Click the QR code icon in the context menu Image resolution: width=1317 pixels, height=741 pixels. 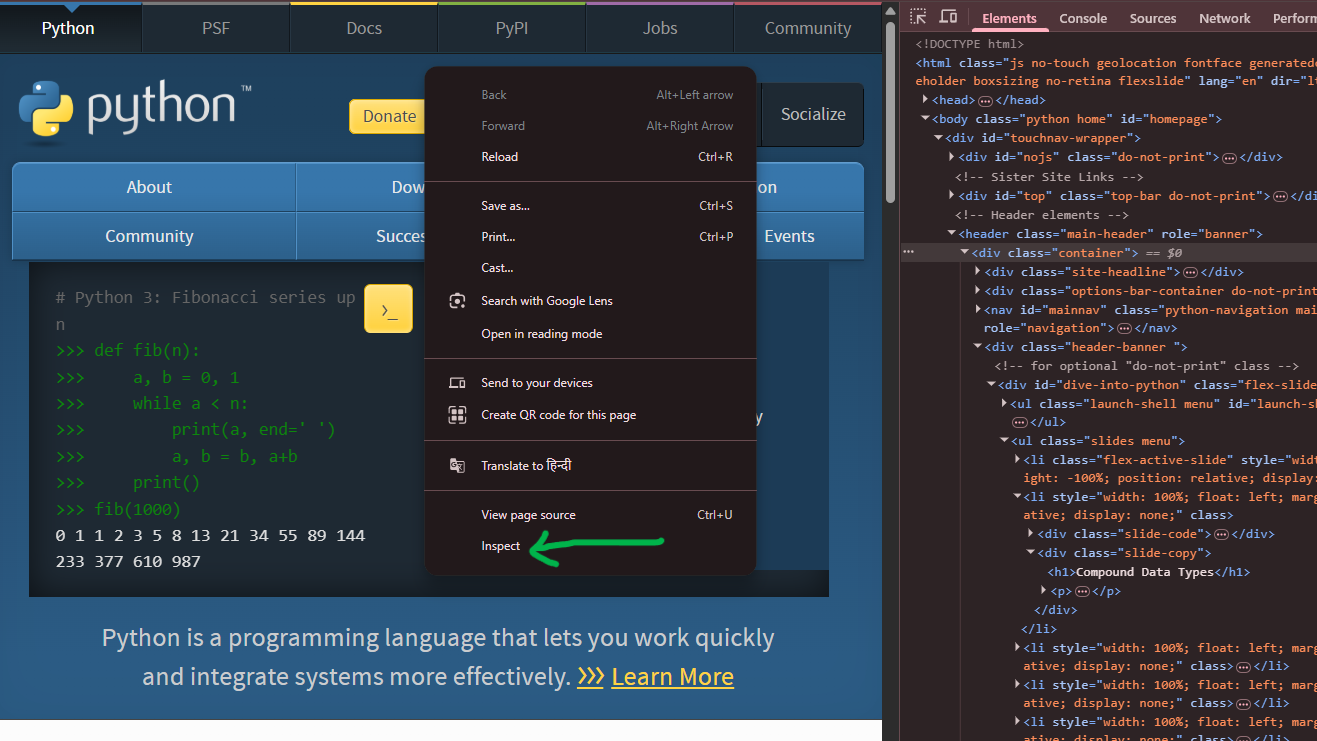click(457, 414)
